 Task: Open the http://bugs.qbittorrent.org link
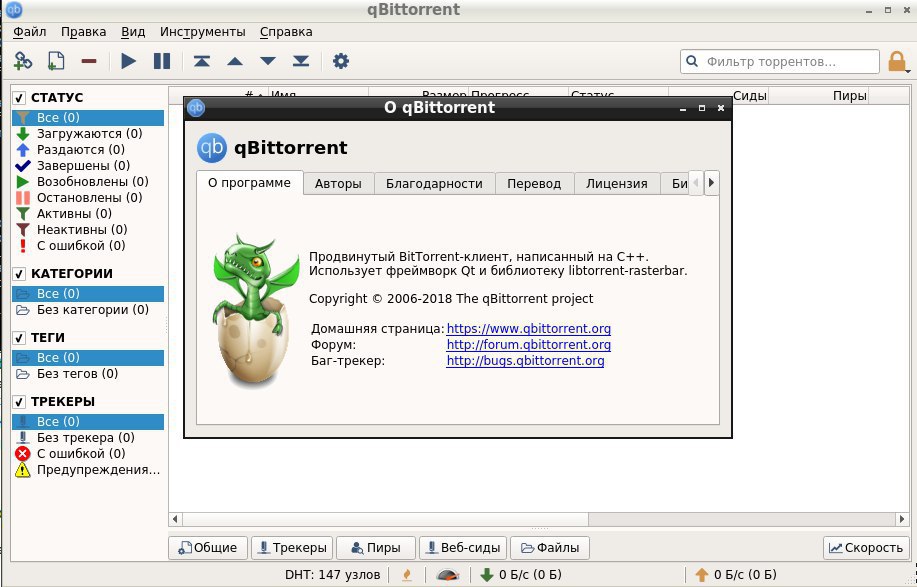pyautogui.click(x=525, y=360)
